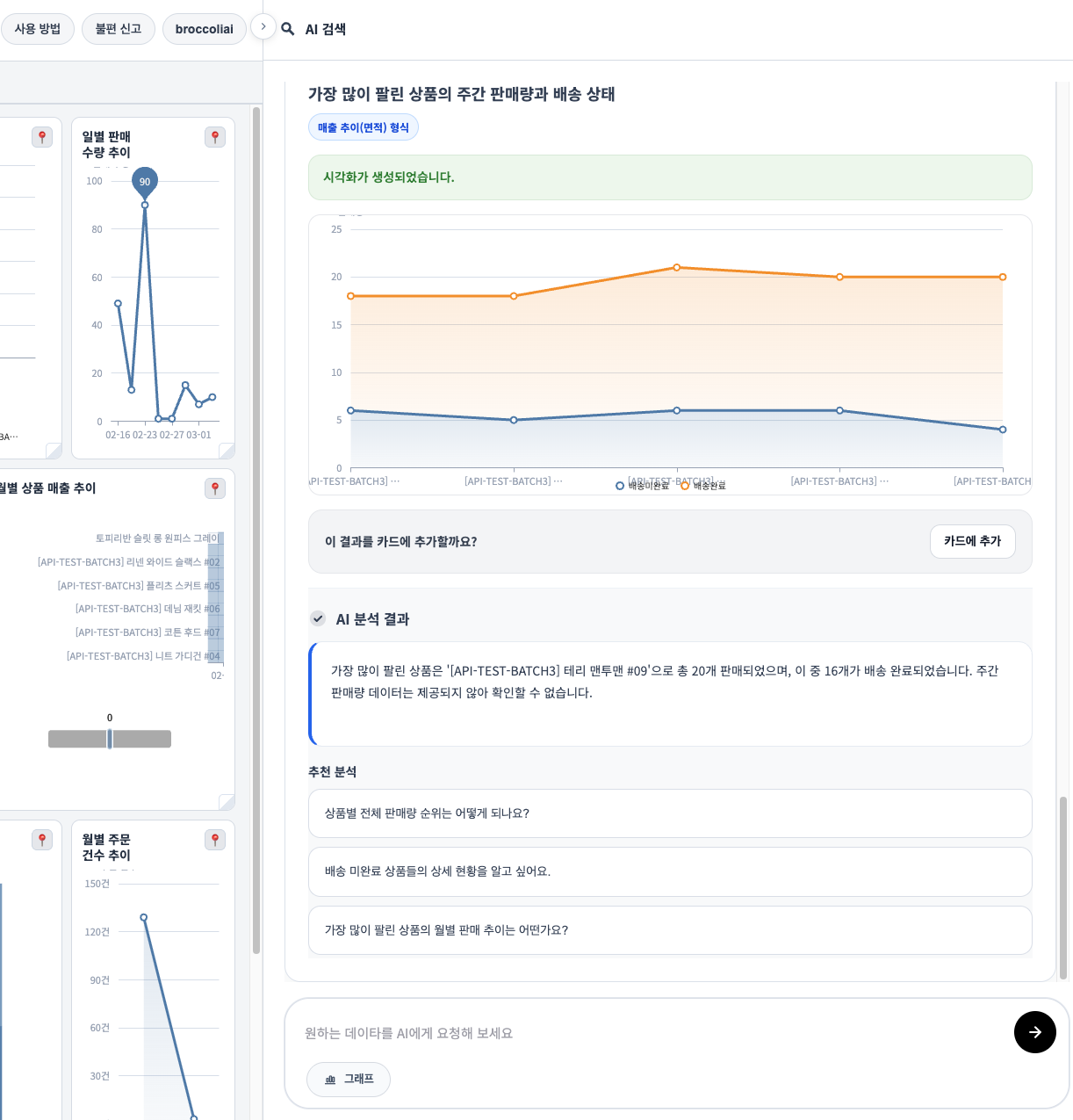
Task: Collapse the side panel with chevron button
Action: click(x=263, y=27)
